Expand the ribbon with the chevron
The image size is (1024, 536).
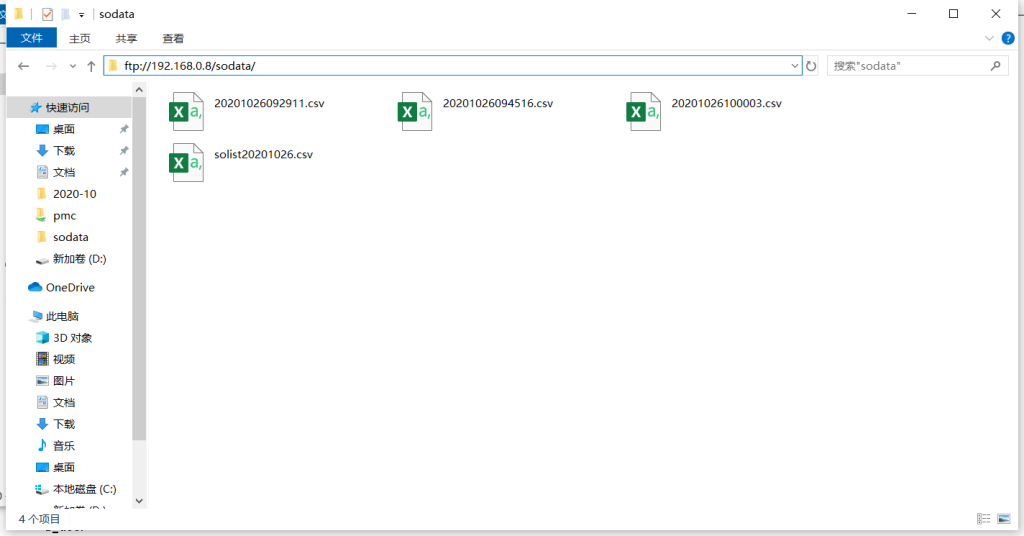[990, 38]
